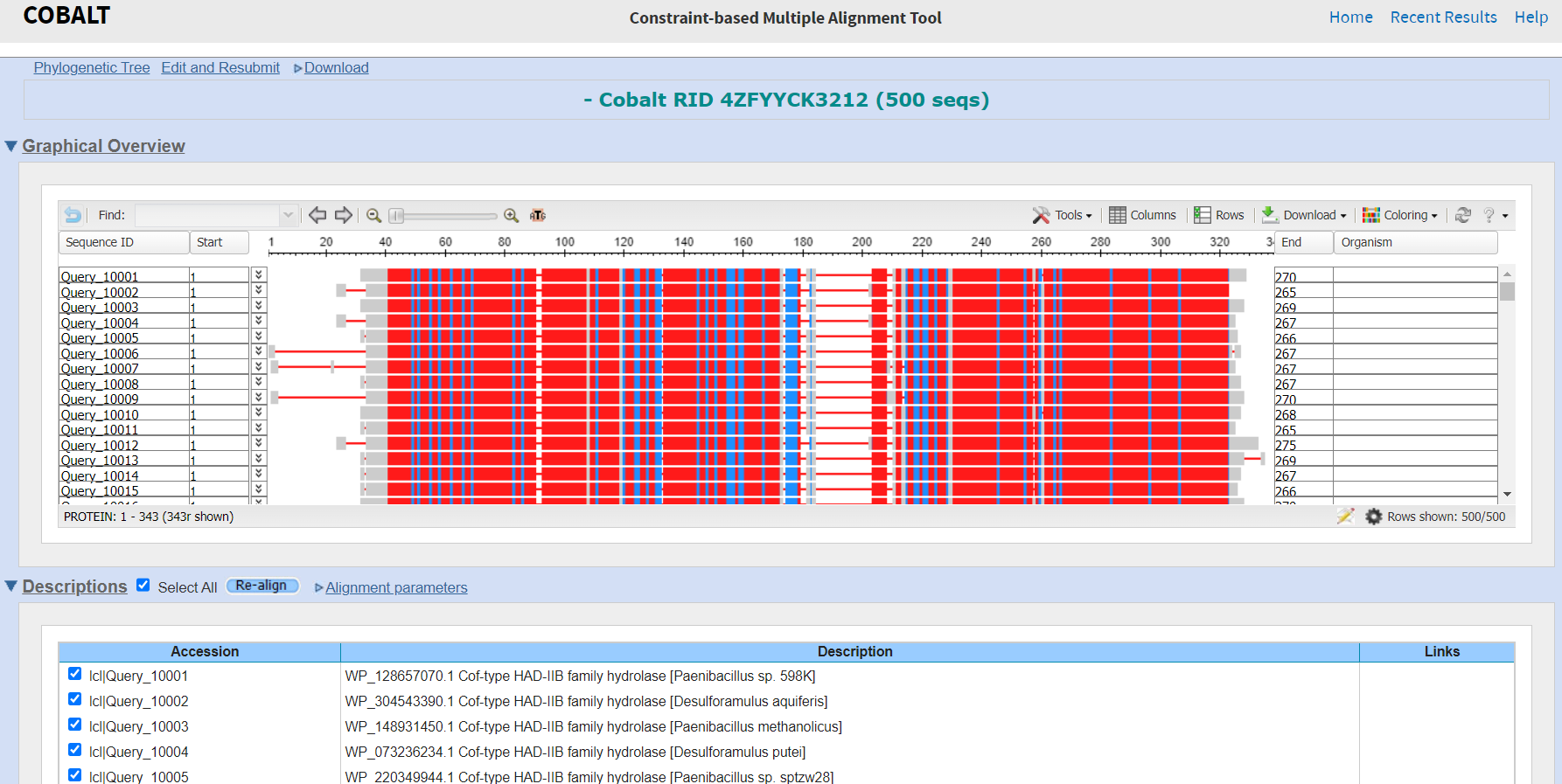
Task: Zoom in with magnifier plus icon
Action: 512,215
